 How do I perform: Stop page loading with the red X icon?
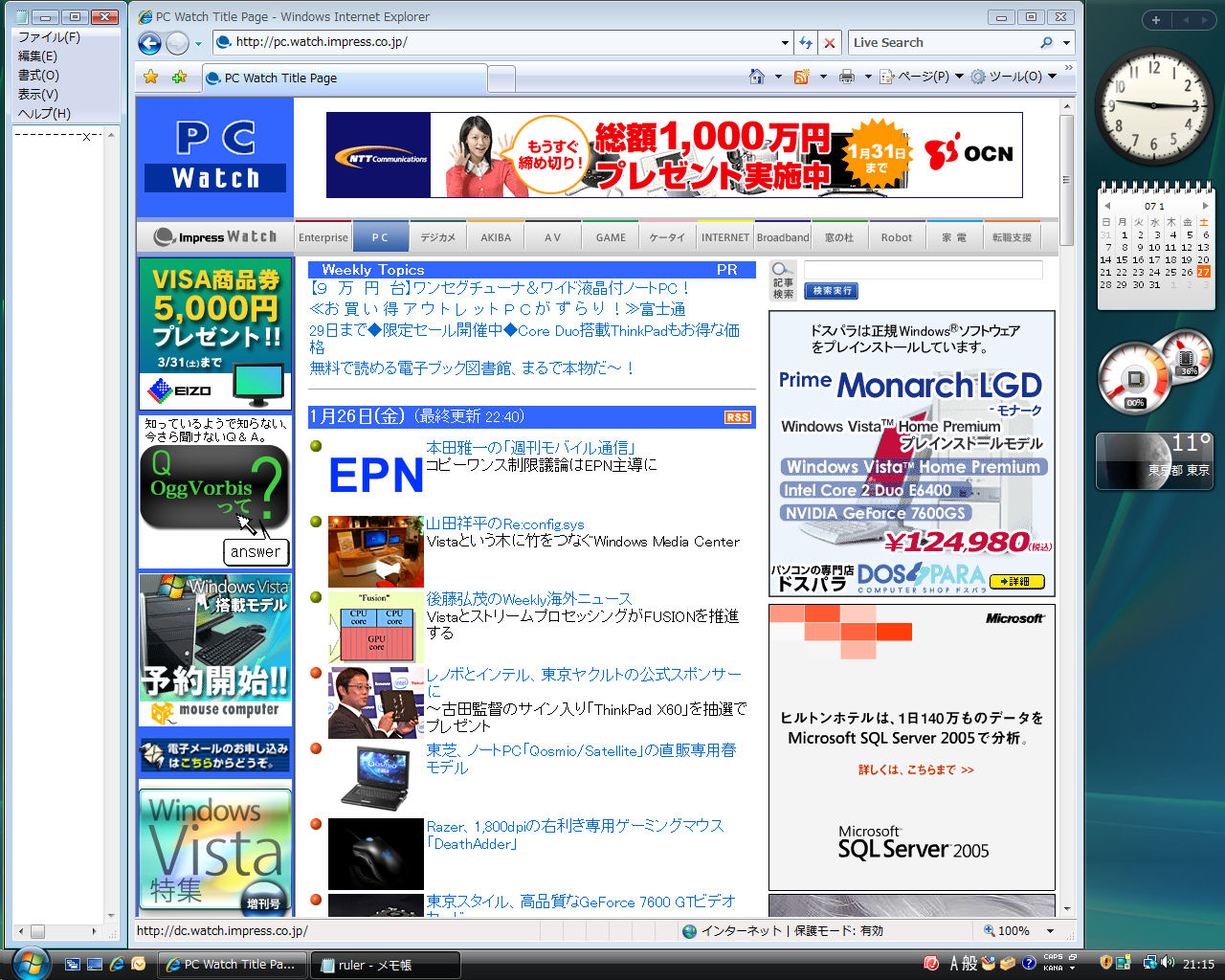[829, 42]
